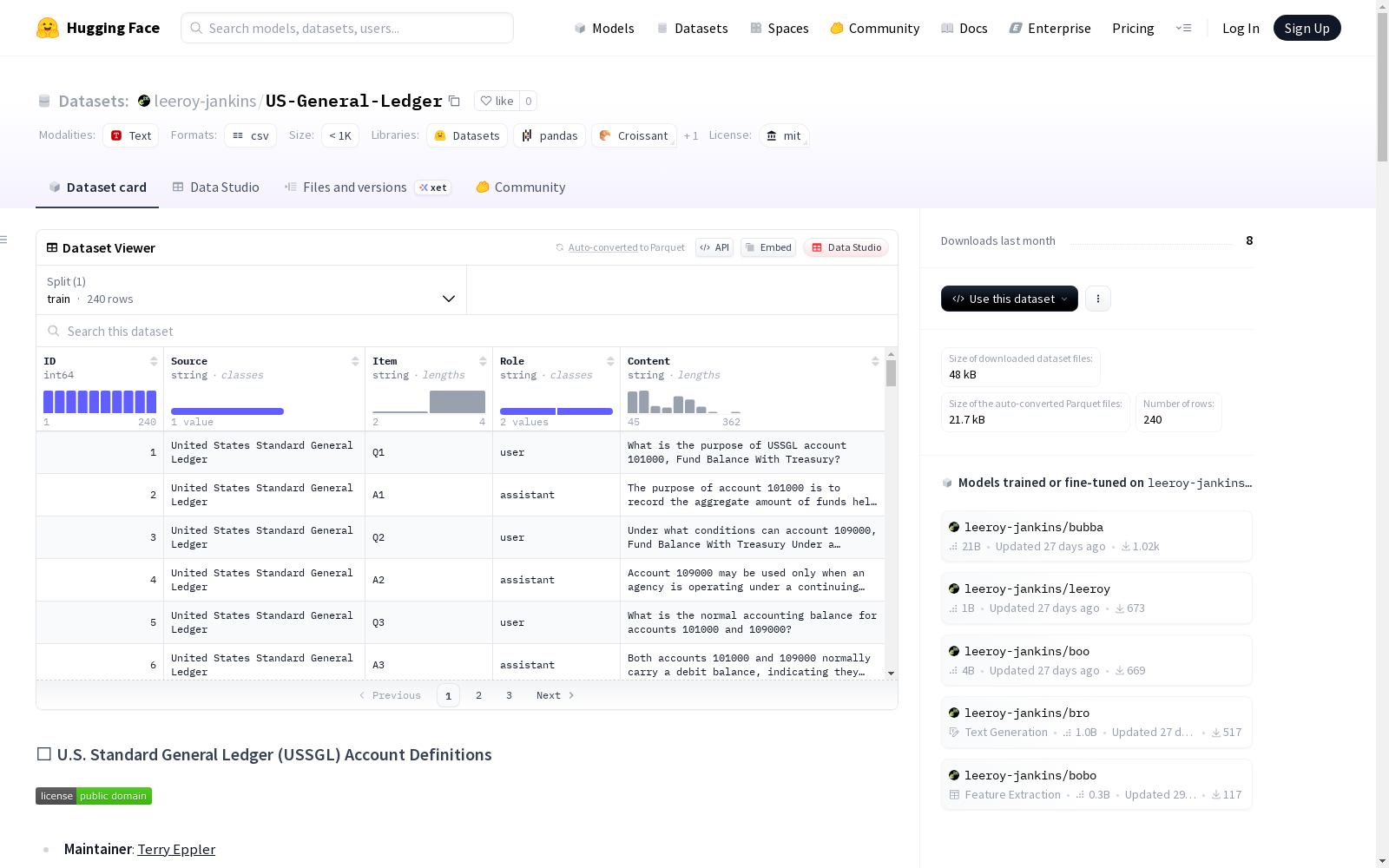Open the navigation more-options menu icon

coord(1183,28)
